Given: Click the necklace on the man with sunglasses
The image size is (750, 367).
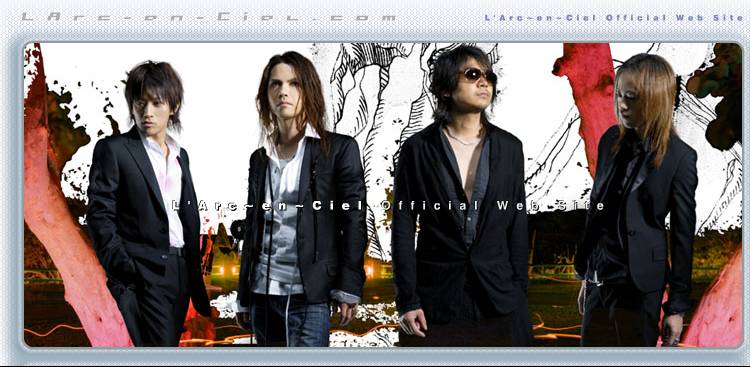Looking at the screenshot, I should (x=464, y=139).
